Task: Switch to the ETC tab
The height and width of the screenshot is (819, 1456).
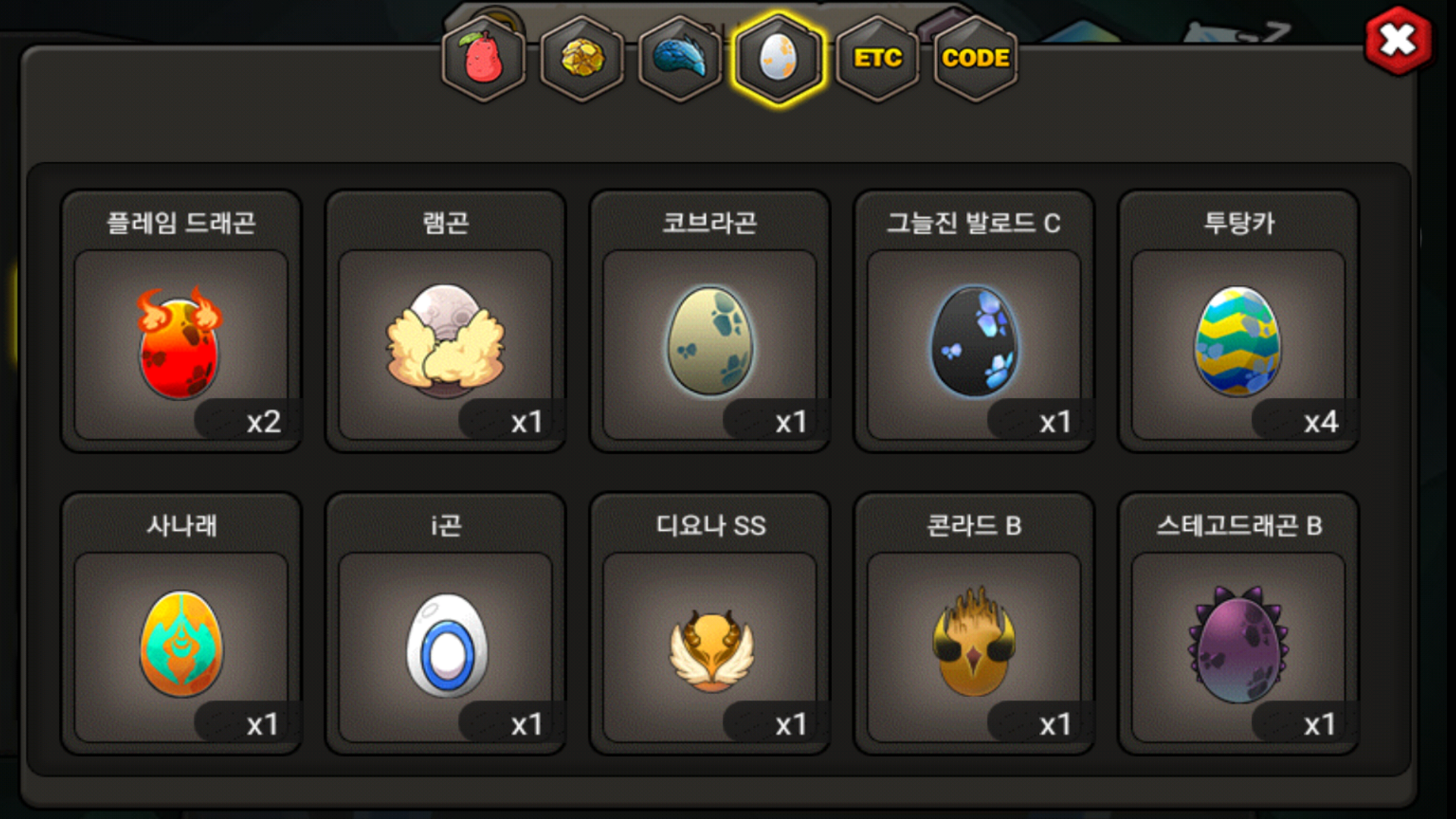Action: (877, 58)
